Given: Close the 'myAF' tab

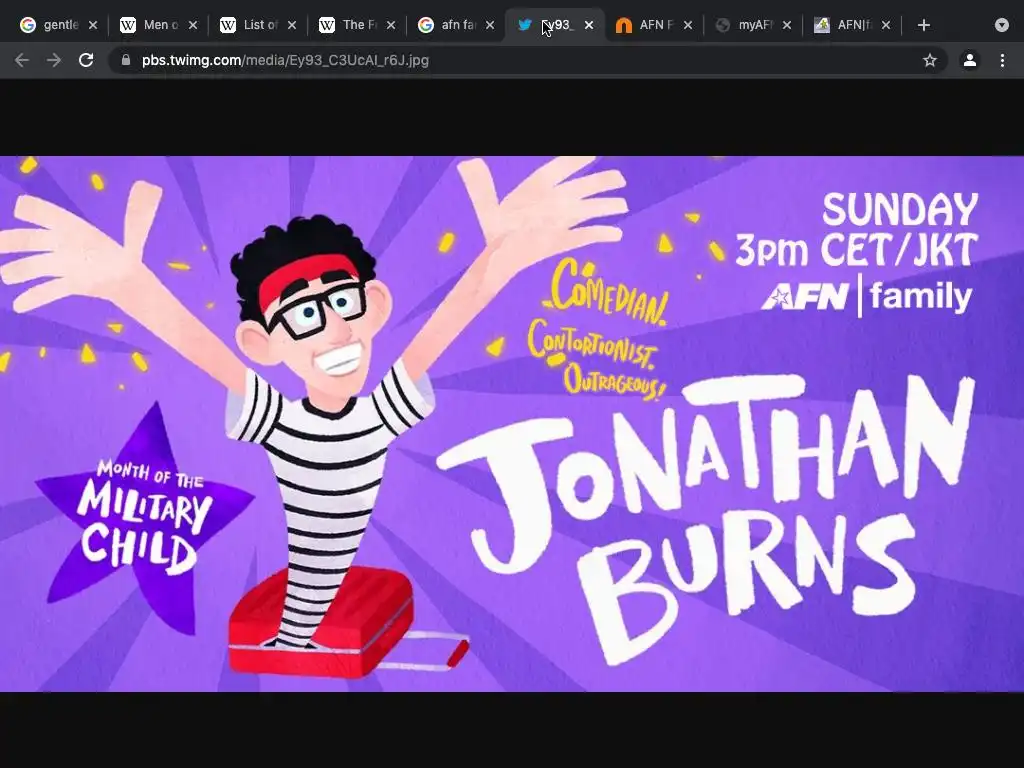Looking at the screenshot, I should point(787,25).
